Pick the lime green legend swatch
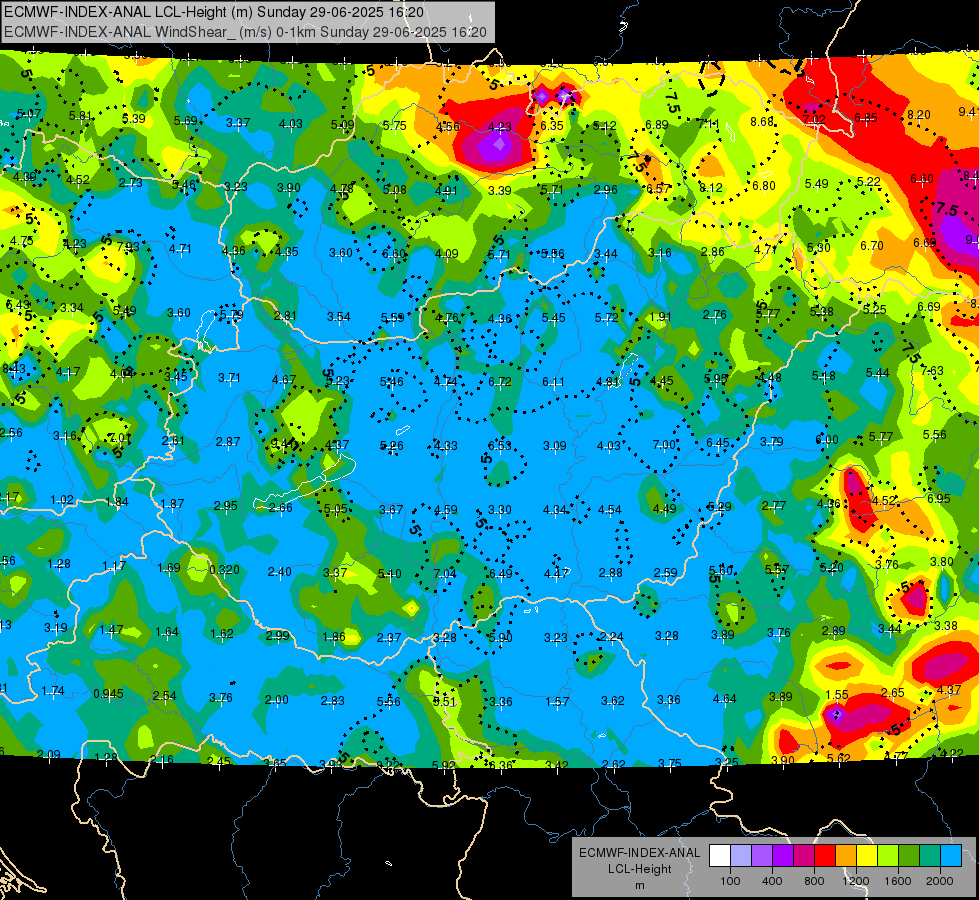The width and height of the screenshot is (979, 900). coord(888,856)
